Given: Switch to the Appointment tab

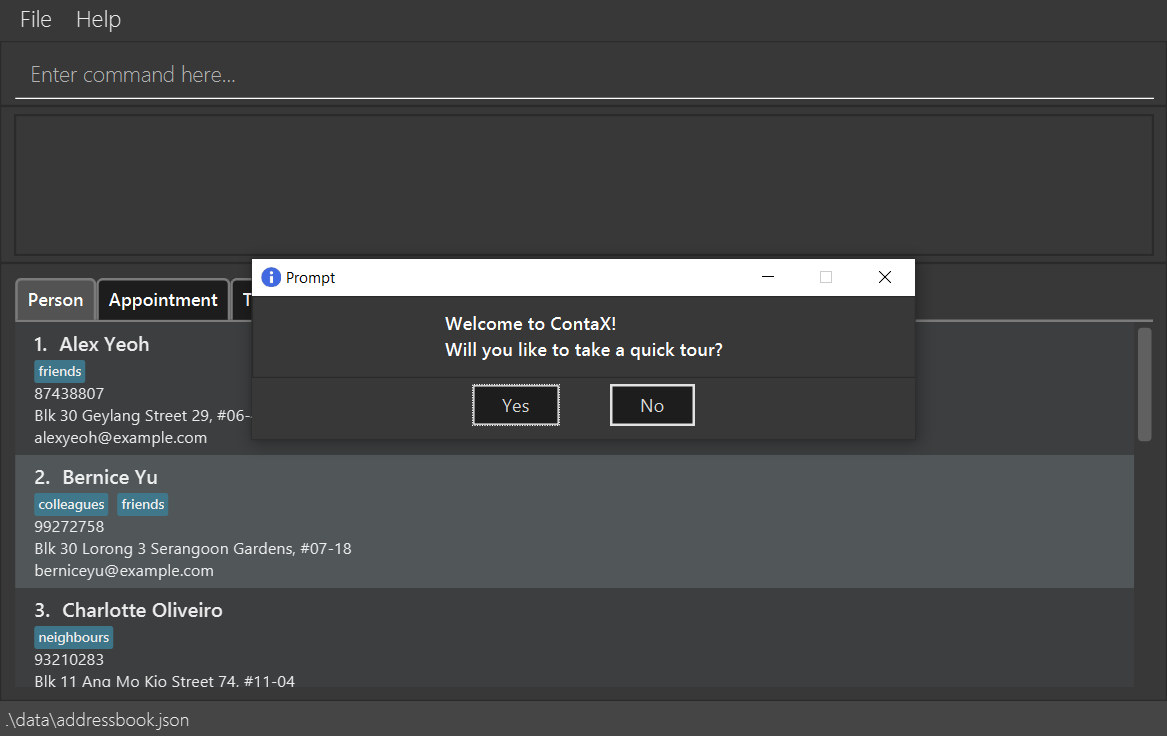Looking at the screenshot, I should [x=163, y=300].
